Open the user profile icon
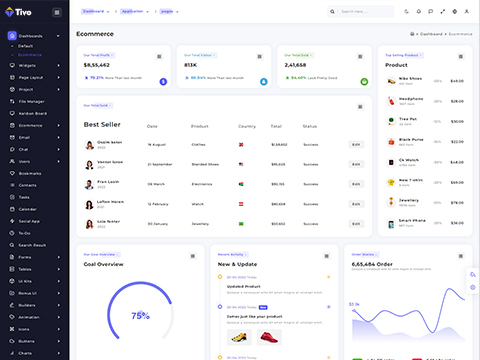 [467, 12]
